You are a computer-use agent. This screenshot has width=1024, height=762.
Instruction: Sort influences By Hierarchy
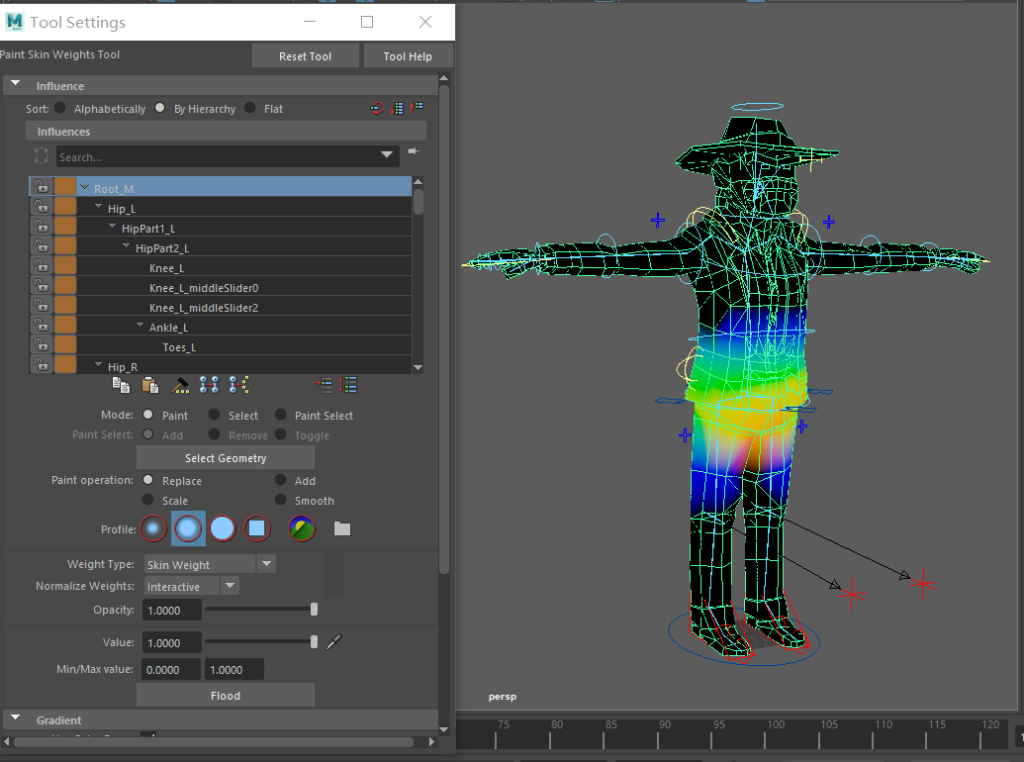point(160,108)
